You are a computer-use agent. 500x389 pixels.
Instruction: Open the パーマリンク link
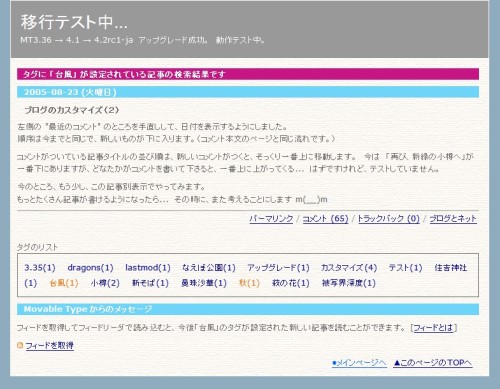pos(271,219)
